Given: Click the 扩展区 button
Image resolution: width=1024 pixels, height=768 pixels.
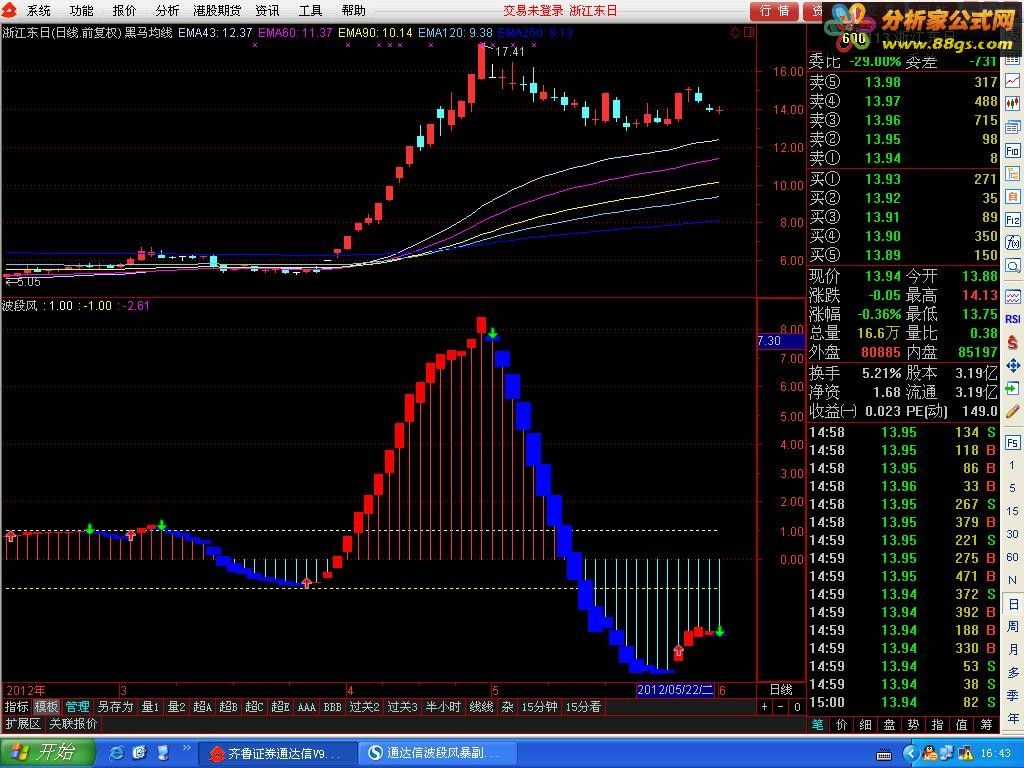Looking at the screenshot, I should tap(23, 724).
